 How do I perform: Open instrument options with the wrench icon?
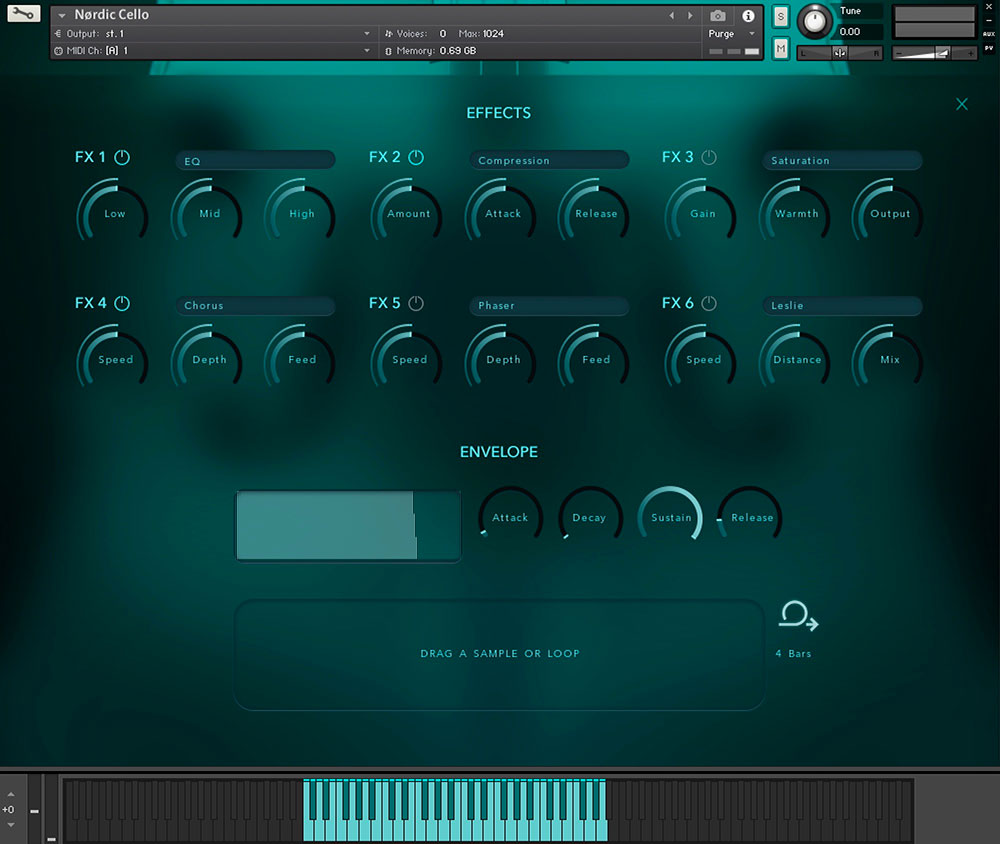tap(22, 14)
